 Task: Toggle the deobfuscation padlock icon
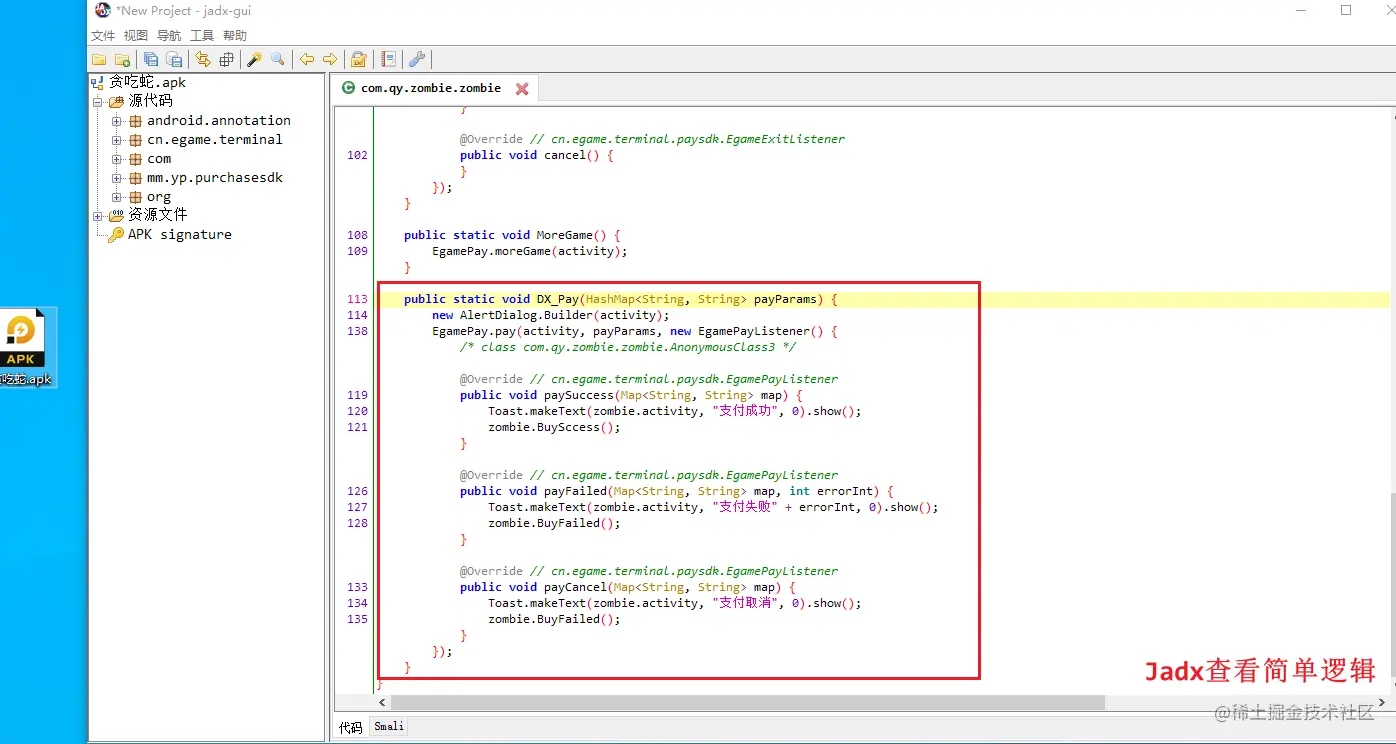click(359, 59)
